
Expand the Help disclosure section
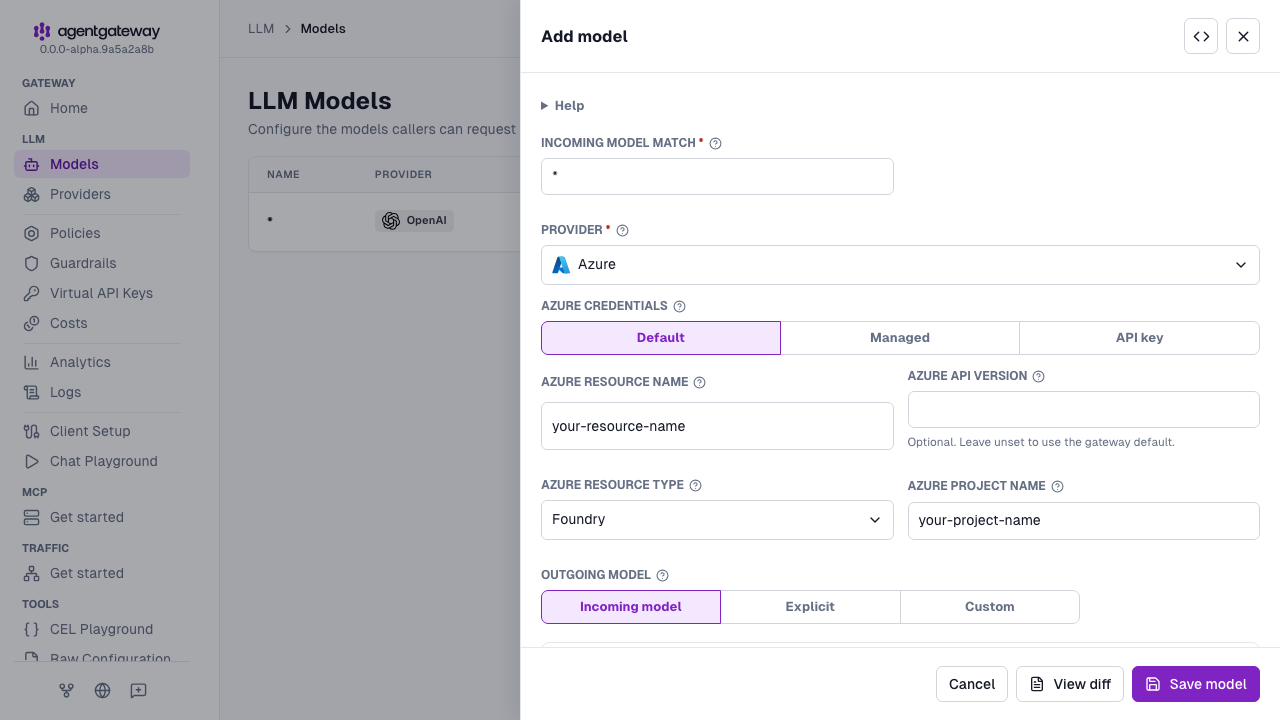point(563,105)
